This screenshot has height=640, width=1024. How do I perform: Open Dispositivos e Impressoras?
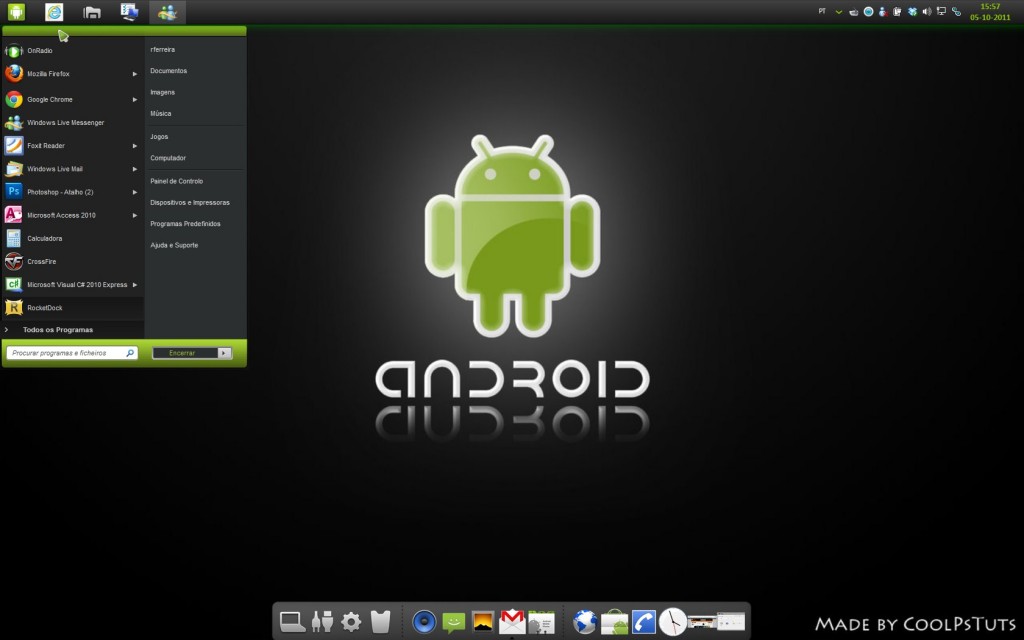coord(190,202)
